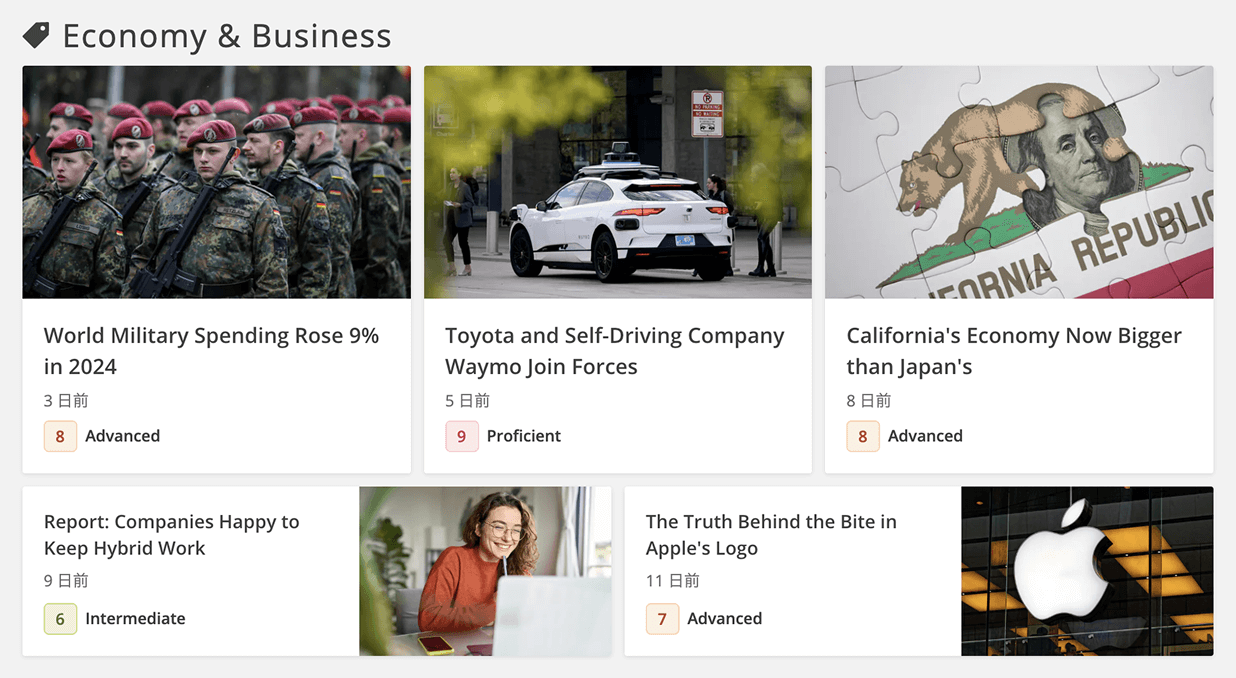
Task: Click level 8 badge under Military Spending article
Action: pyautogui.click(x=60, y=436)
